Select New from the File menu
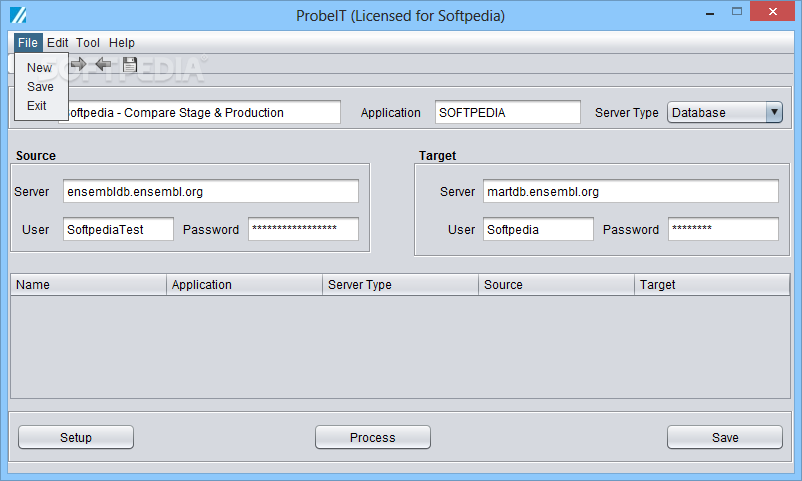This screenshot has height=481, width=802. click(39, 68)
